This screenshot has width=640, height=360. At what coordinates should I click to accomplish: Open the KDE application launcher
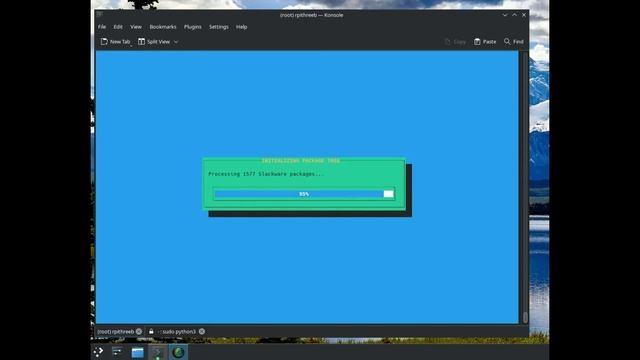pos(98,352)
